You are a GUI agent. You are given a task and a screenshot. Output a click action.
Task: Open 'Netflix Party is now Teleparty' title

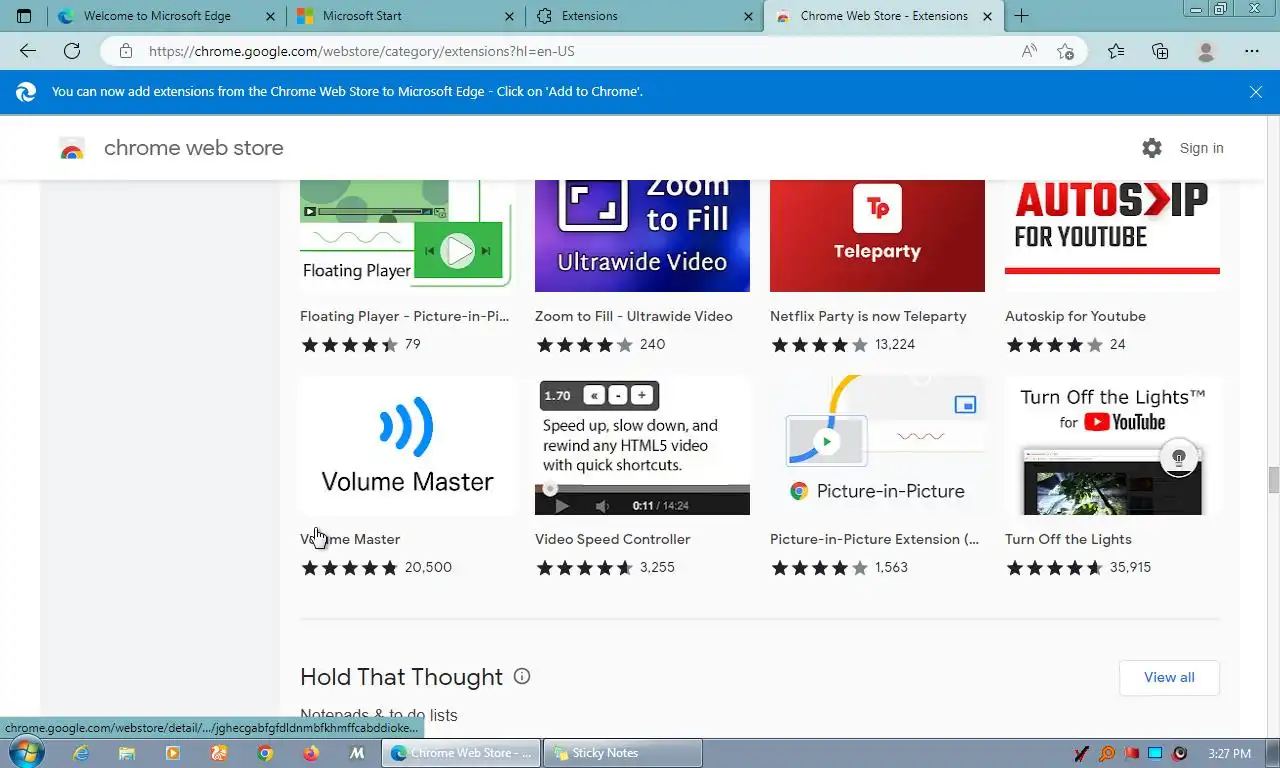coord(868,316)
